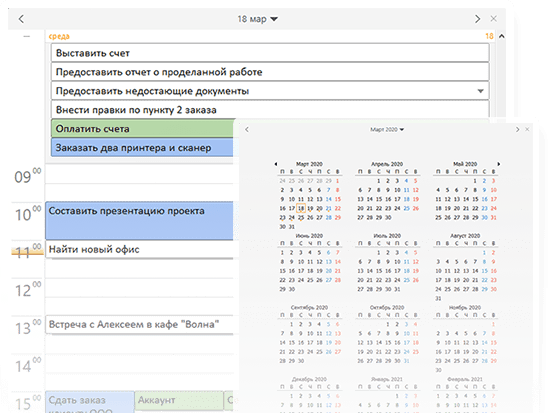
Task: Open event Найти новый офис
Action: click(x=140, y=249)
